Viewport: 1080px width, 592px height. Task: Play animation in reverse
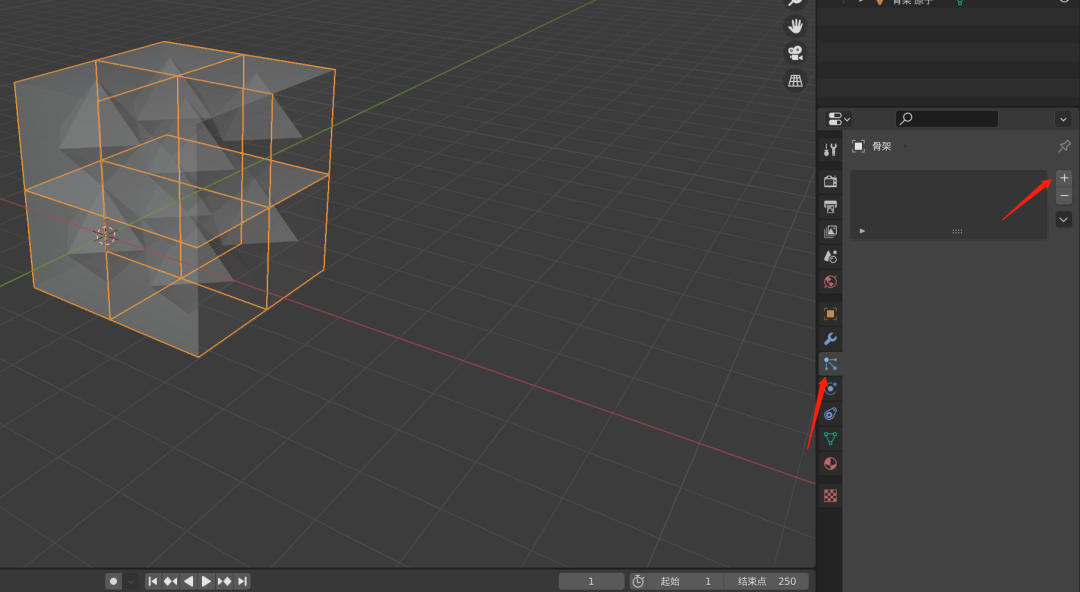pyautogui.click(x=188, y=581)
